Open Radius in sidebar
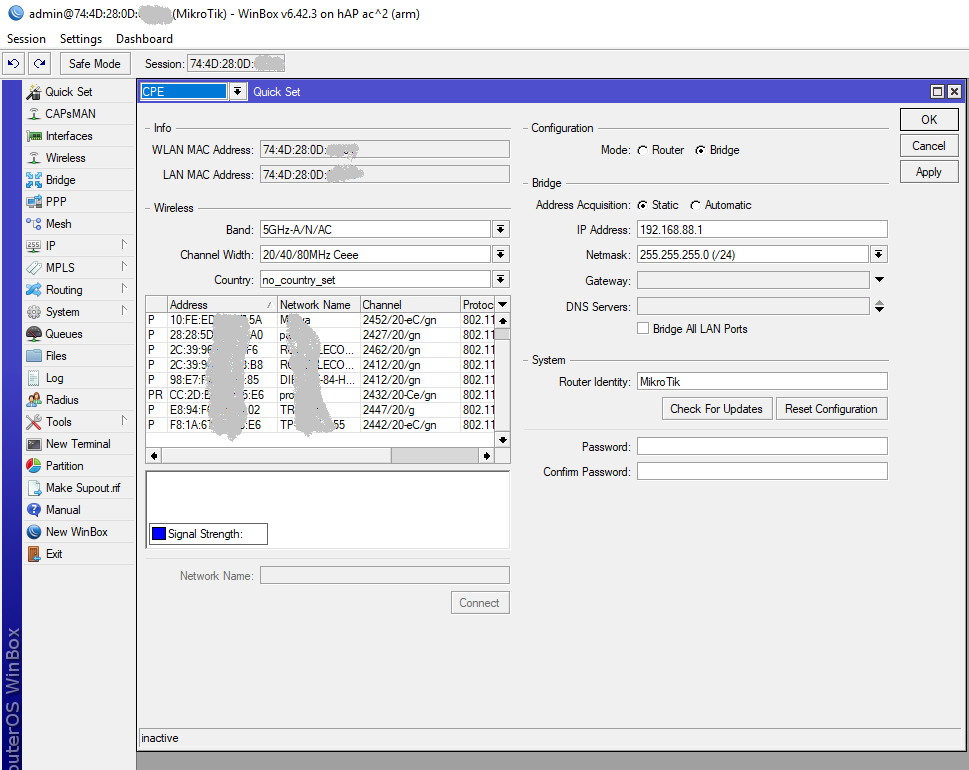969x770 pixels. pyautogui.click(x=62, y=400)
